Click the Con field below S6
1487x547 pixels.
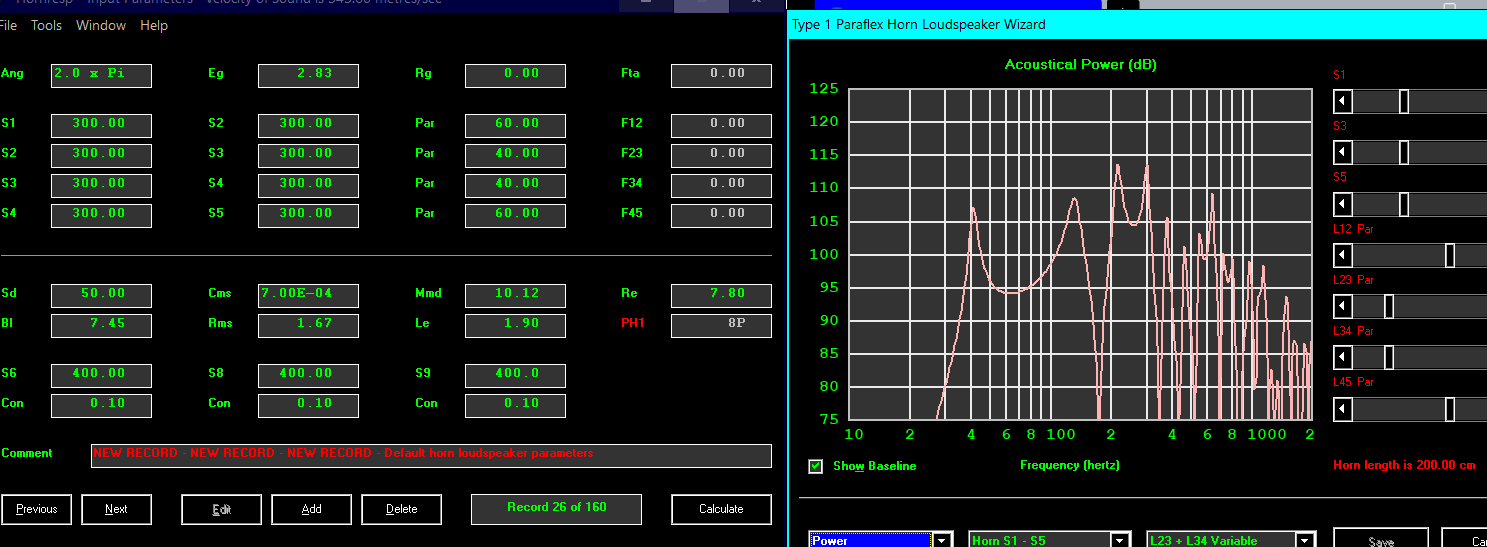101,405
